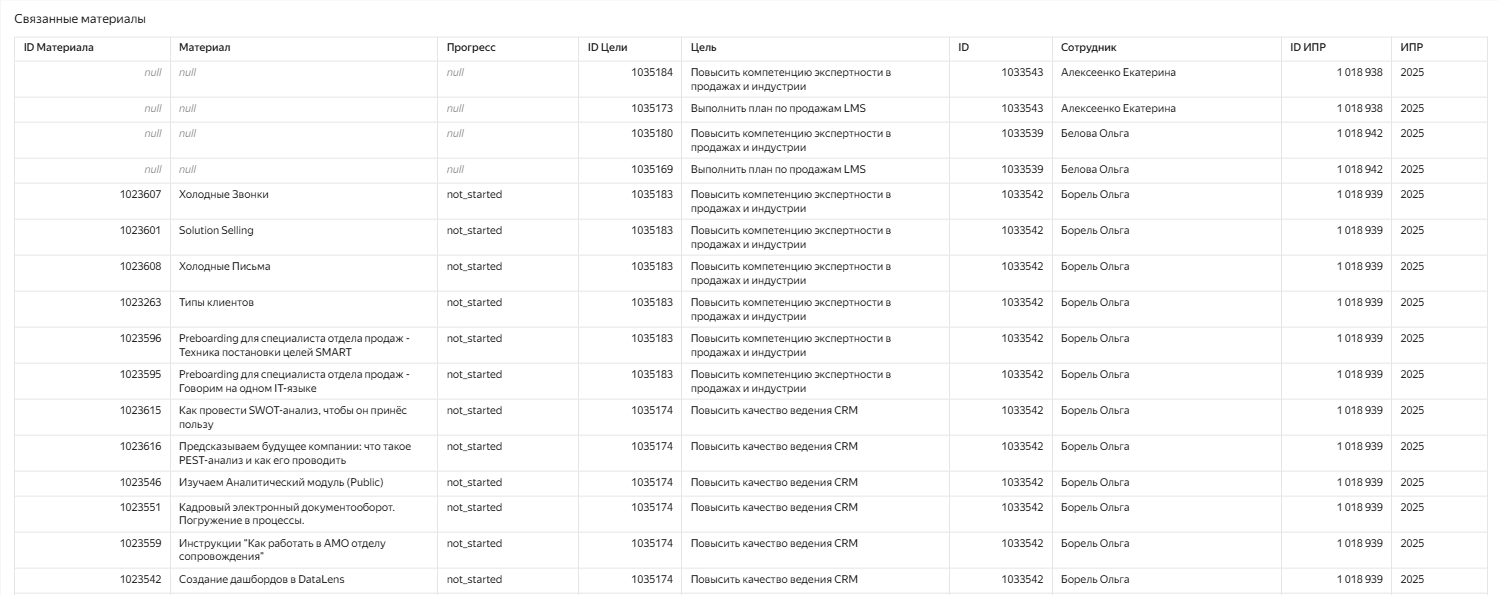Click the Материал column header

(204, 48)
